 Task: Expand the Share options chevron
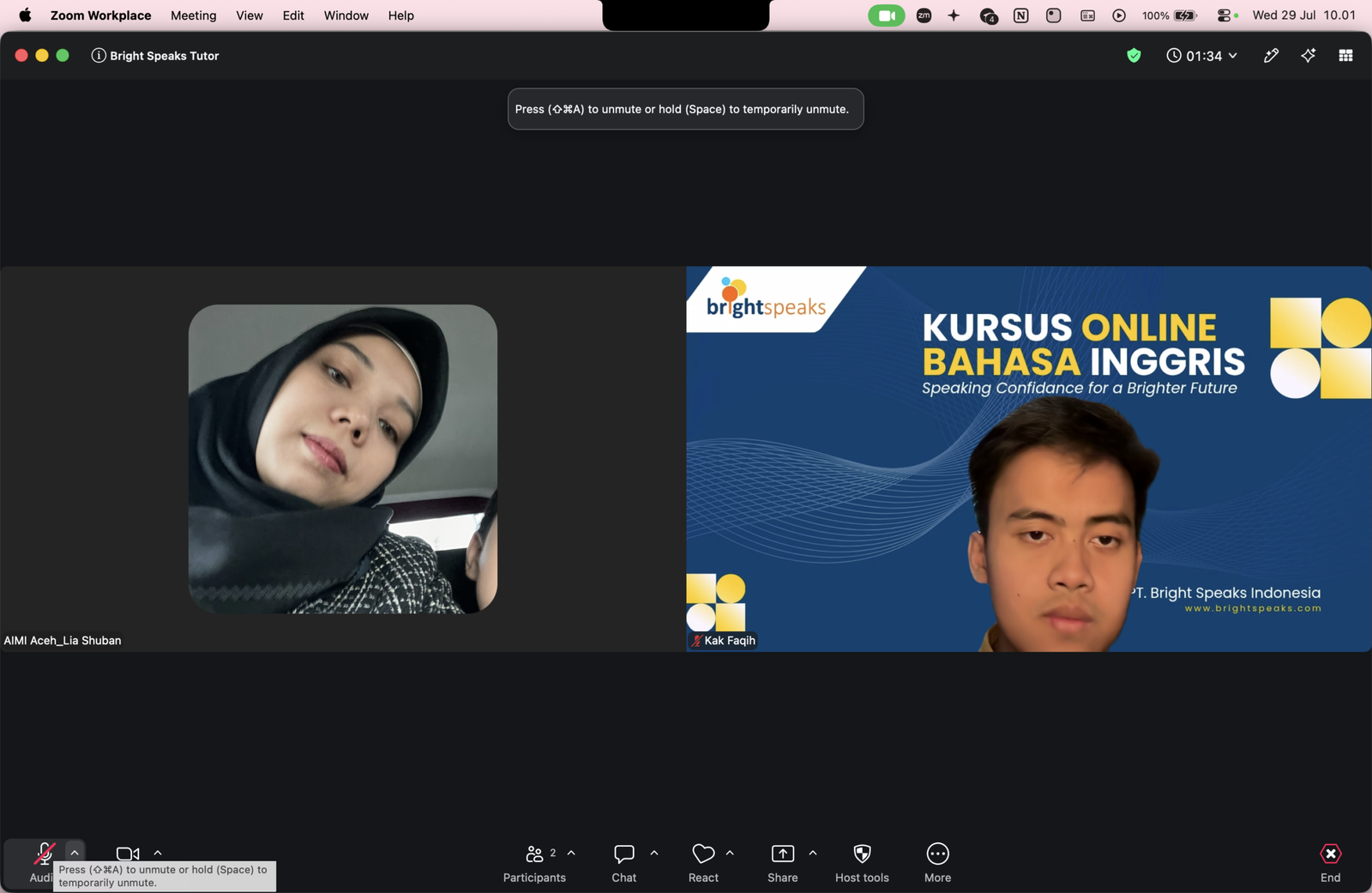813,853
